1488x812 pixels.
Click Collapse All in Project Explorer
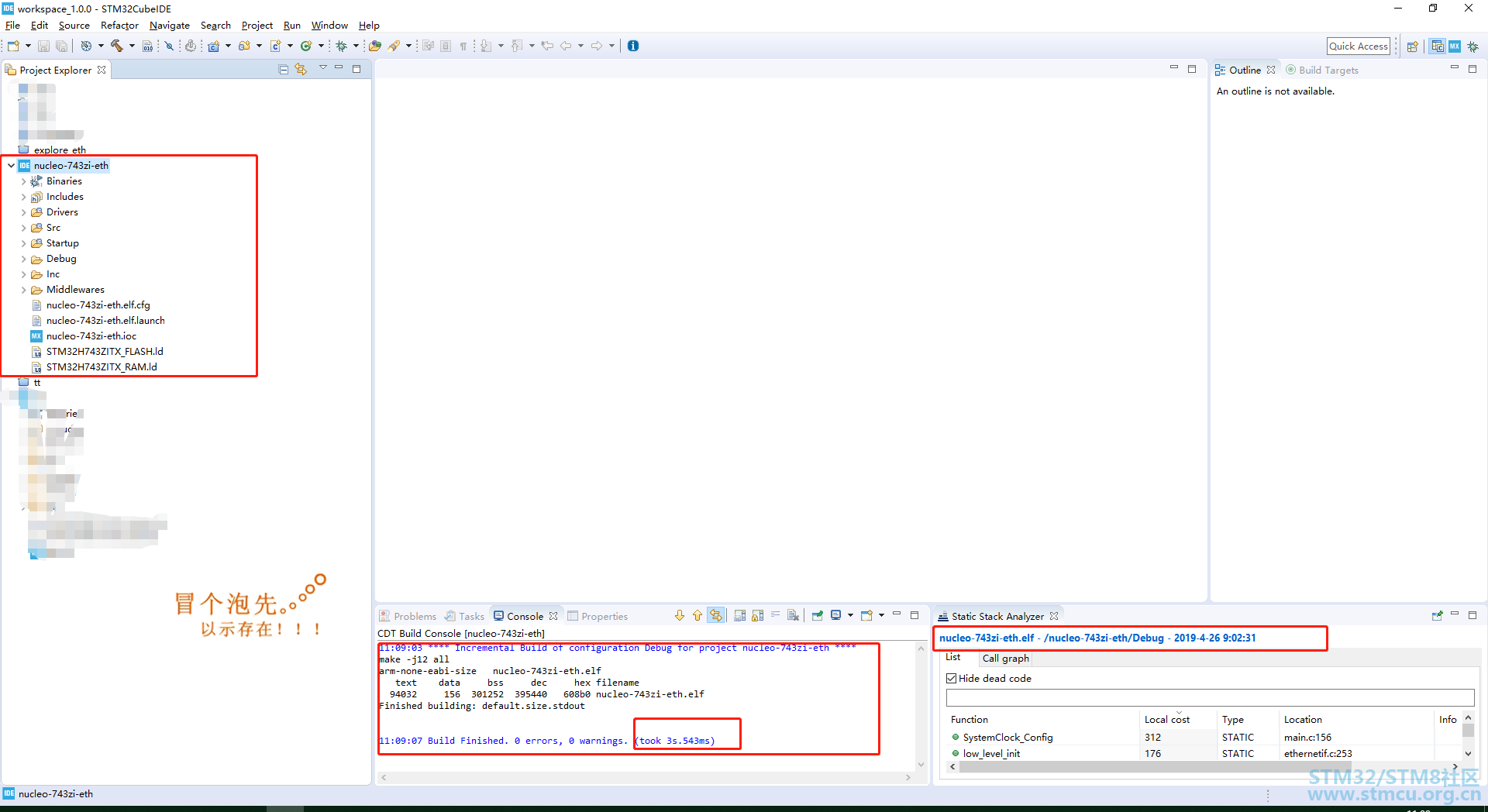click(x=284, y=70)
